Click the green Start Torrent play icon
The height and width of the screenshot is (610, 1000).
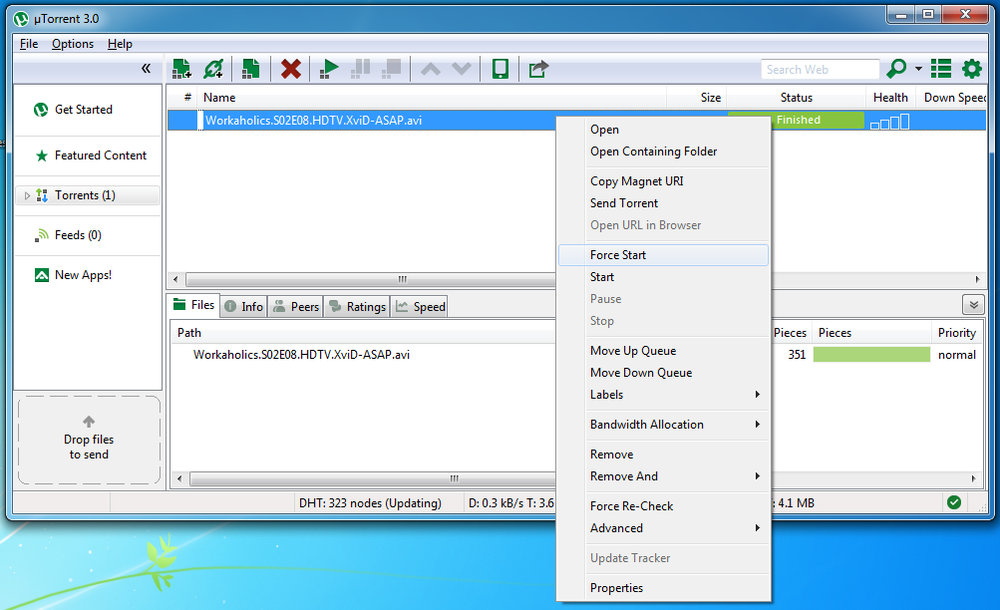329,68
